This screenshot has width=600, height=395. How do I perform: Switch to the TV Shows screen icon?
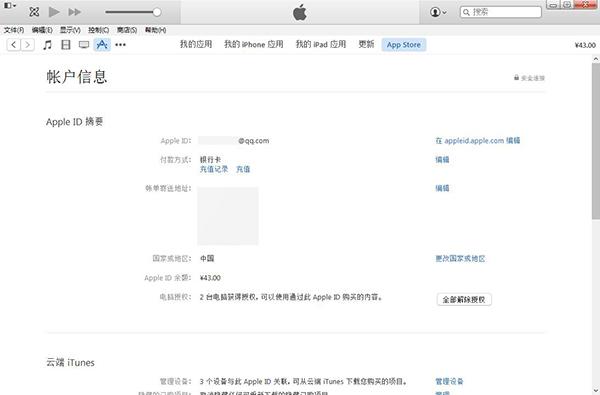(84, 45)
